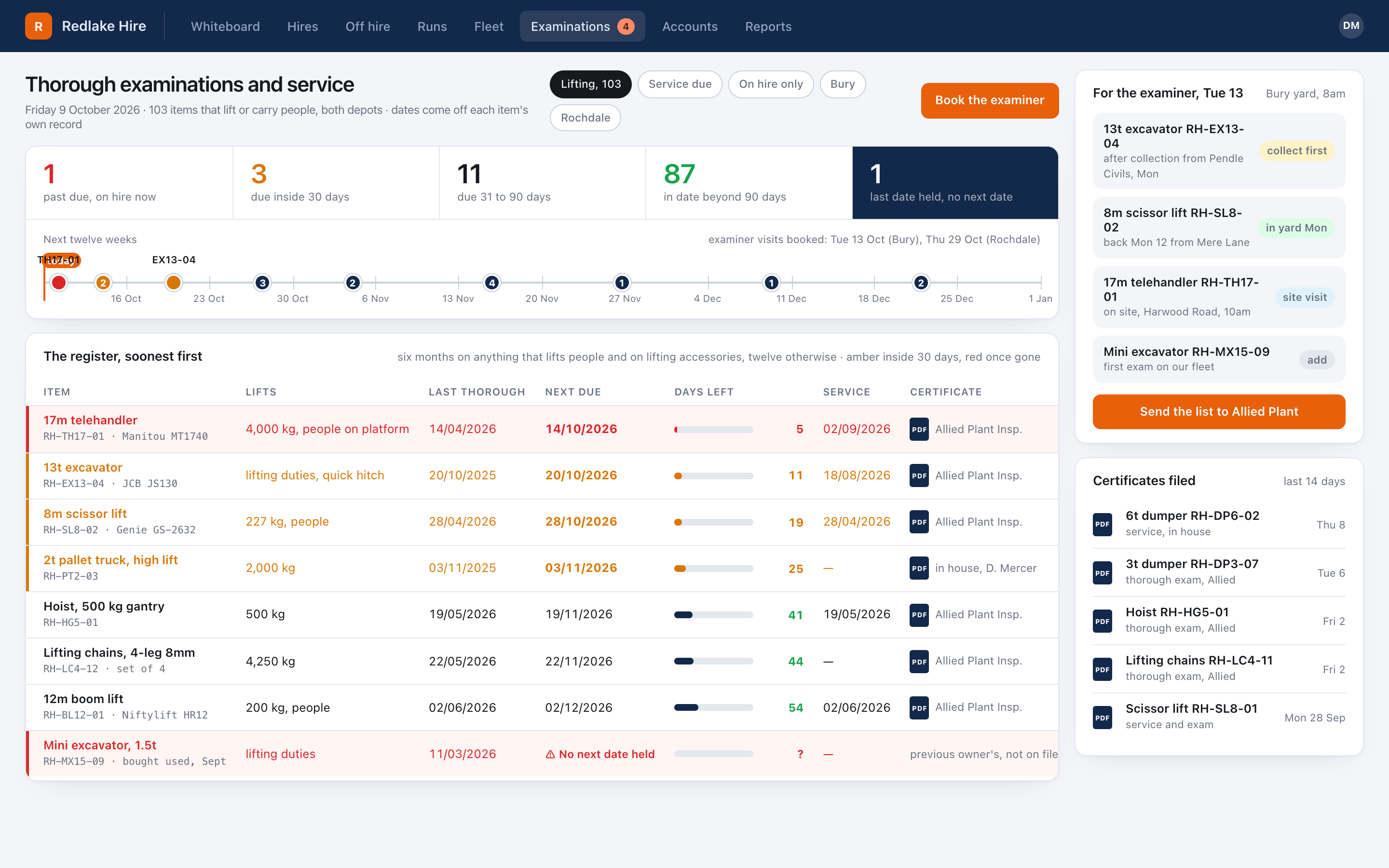Open PDF certificate for Hoist 500 kg gantry row

coord(919,615)
